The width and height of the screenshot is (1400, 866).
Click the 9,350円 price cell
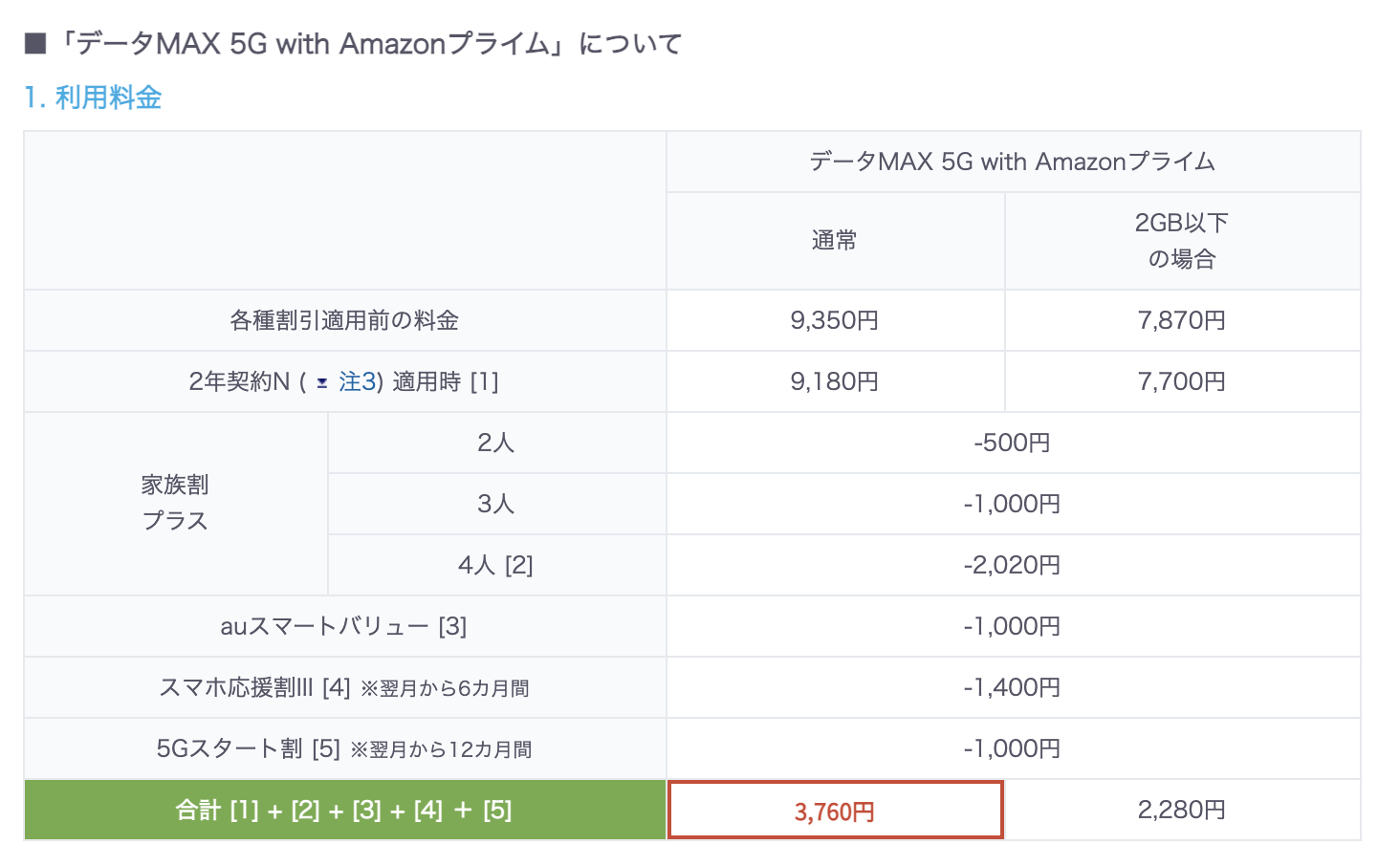(835, 320)
